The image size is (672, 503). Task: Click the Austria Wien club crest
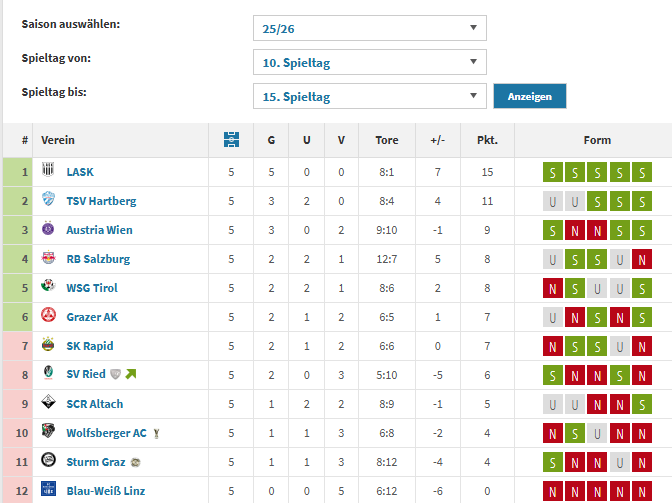(48, 230)
